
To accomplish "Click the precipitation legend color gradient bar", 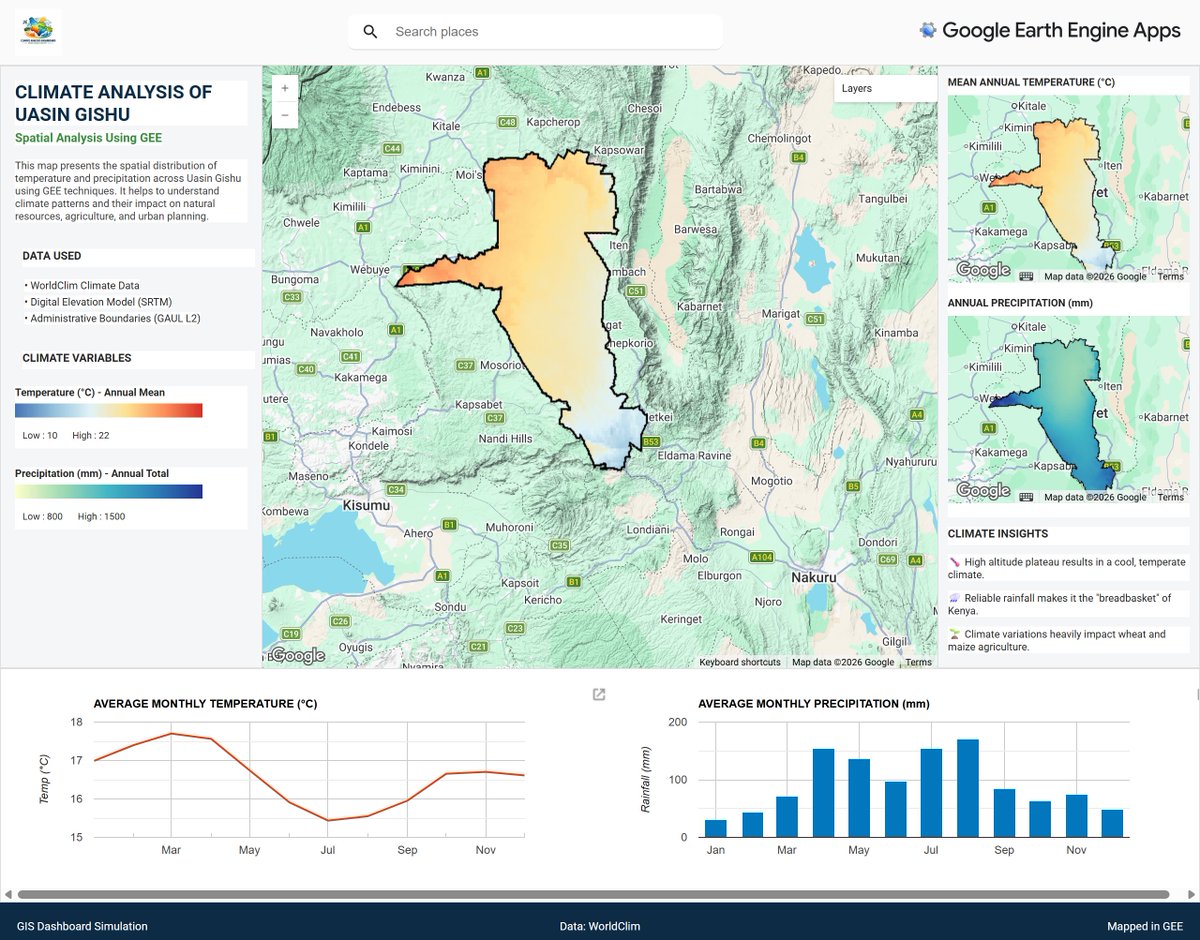I will coord(109,491).
